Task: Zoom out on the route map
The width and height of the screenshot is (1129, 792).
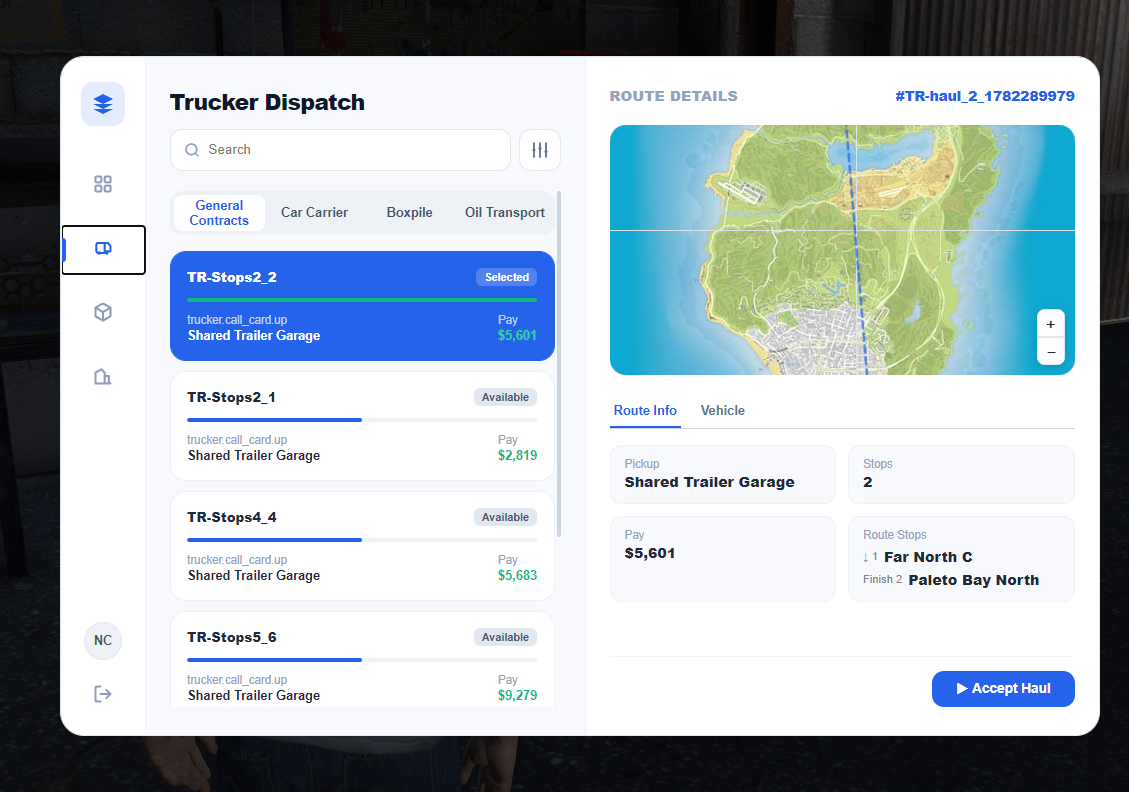Action: point(1051,352)
